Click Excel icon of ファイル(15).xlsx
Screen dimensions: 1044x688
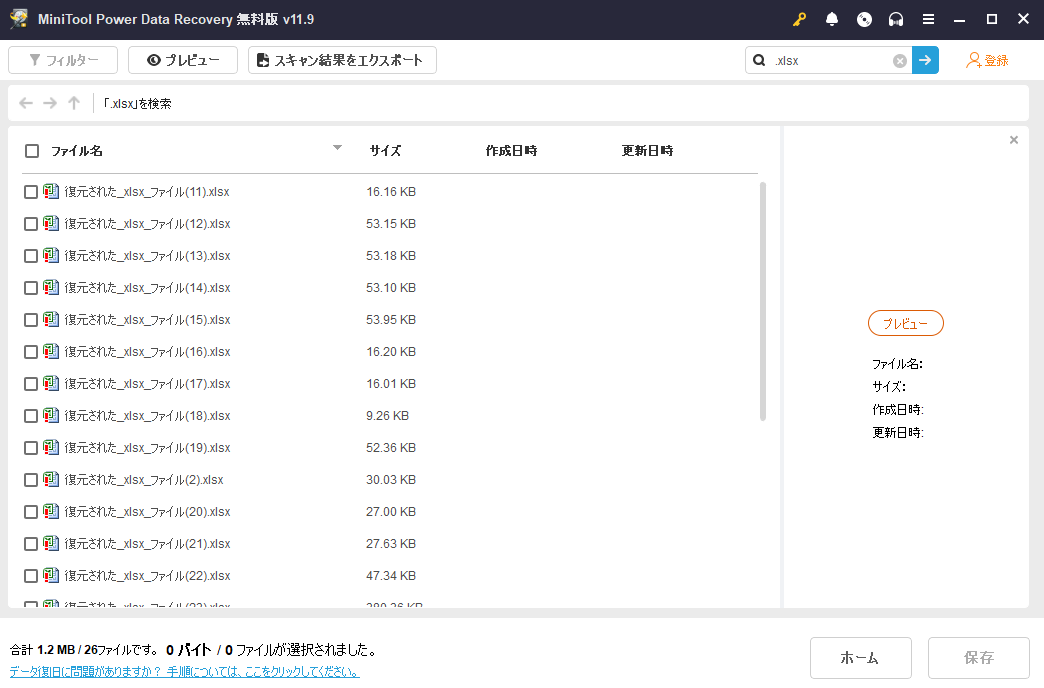tap(51, 320)
